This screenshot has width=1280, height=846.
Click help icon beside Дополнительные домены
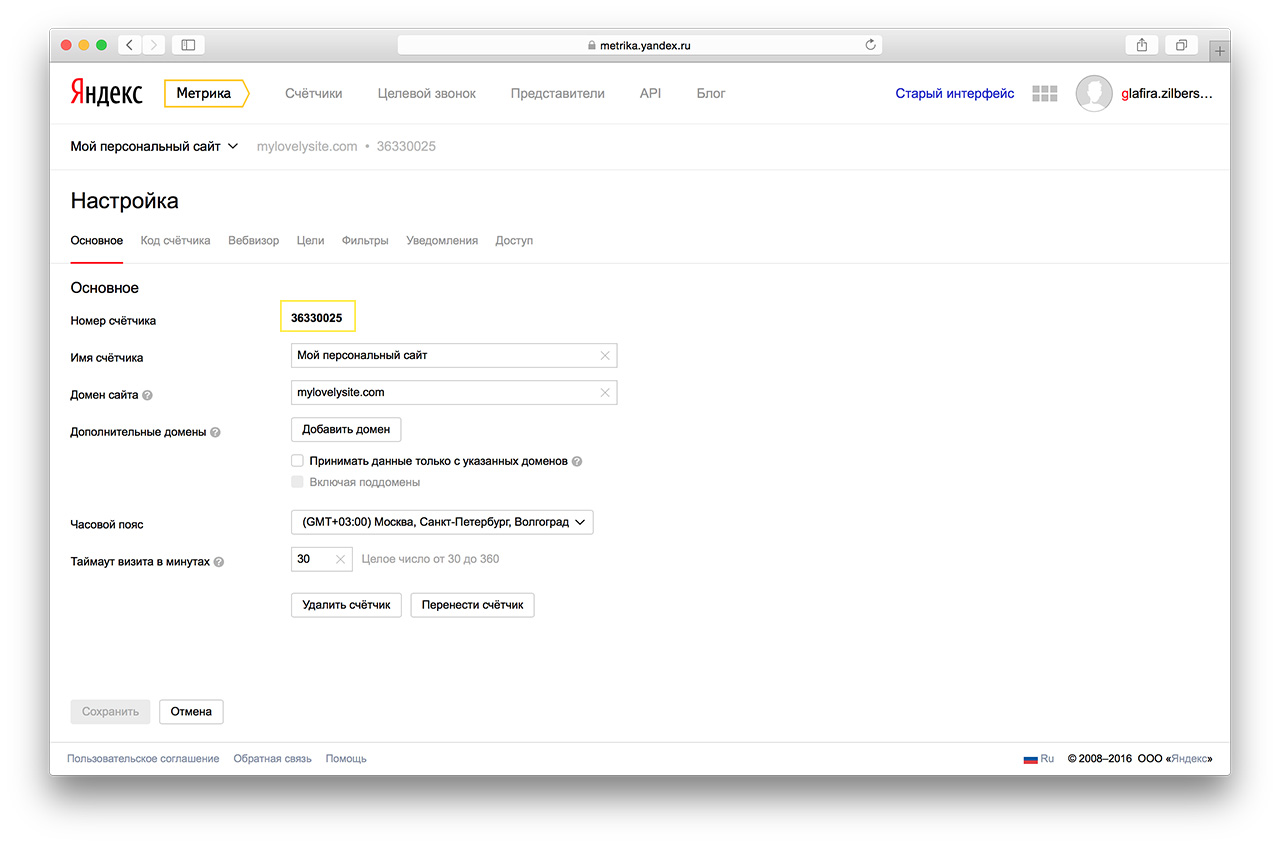(216, 433)
